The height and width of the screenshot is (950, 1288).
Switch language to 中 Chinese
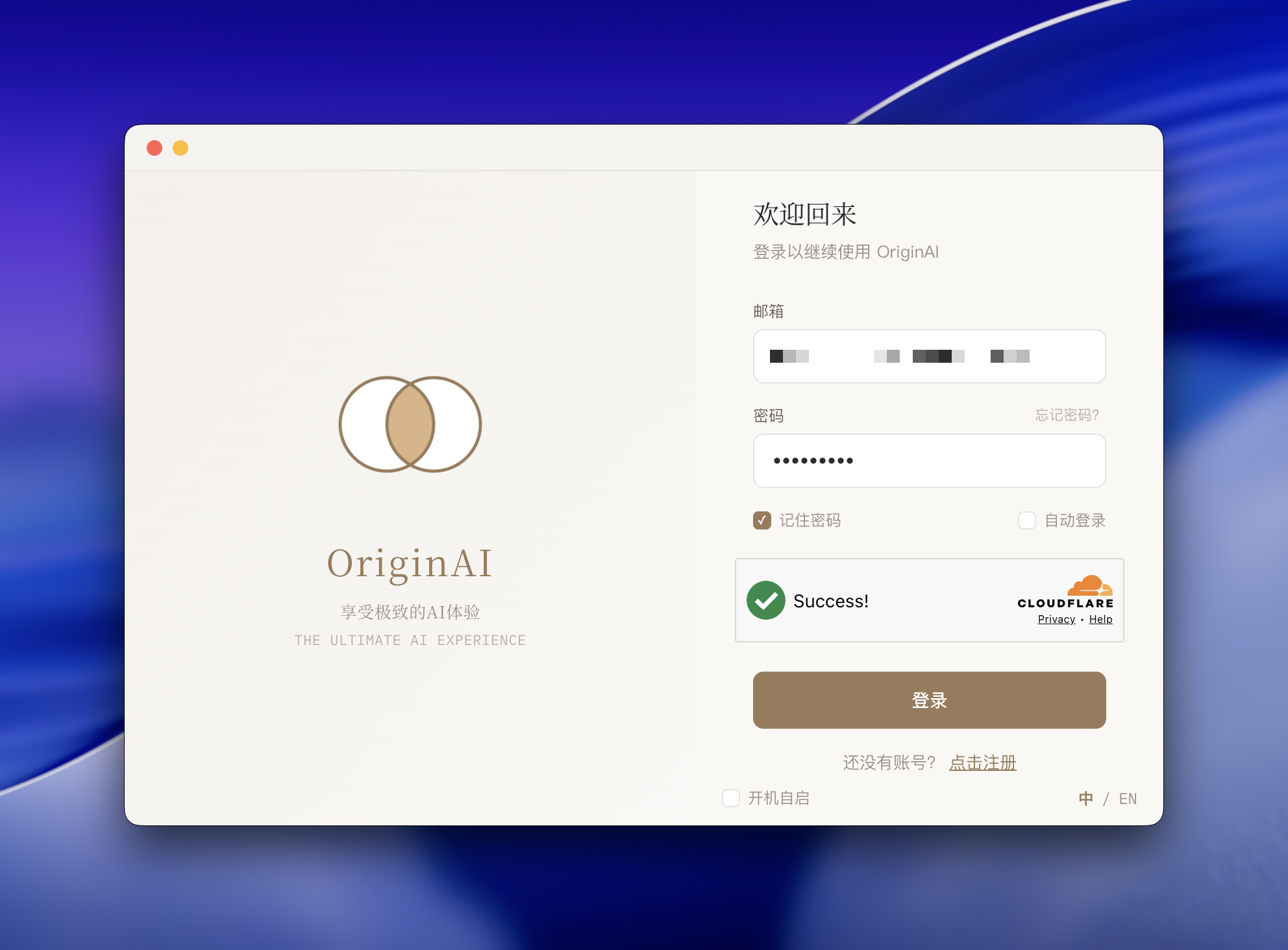pos(1085,799)
